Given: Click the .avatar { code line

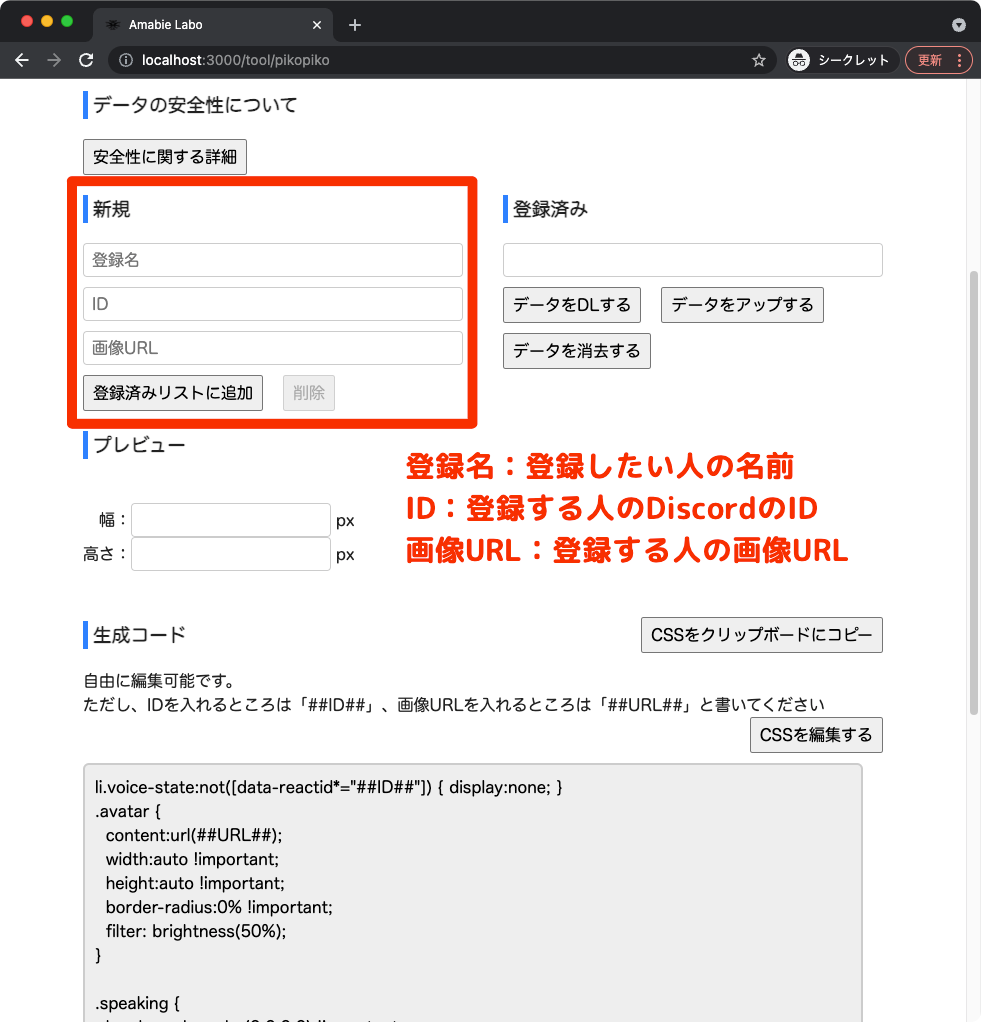Looking at the screenshot, I should pyautogui.click(x=128, y=811).
